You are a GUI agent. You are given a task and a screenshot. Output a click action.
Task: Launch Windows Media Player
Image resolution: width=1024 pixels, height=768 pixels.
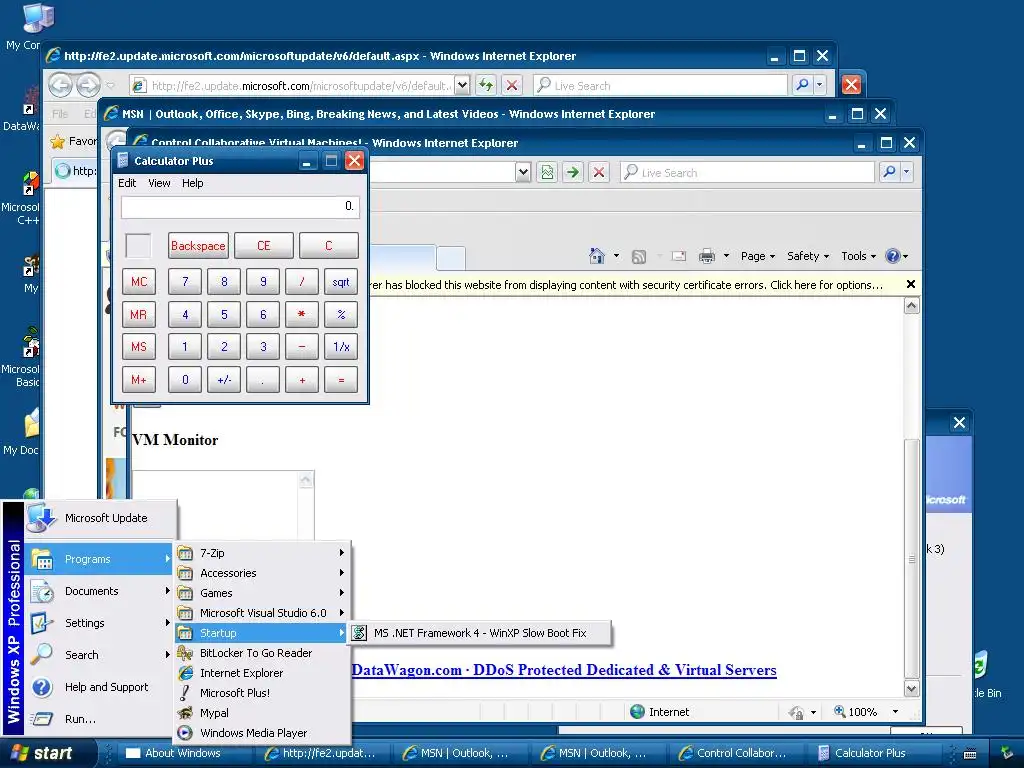tap(262, 733)
